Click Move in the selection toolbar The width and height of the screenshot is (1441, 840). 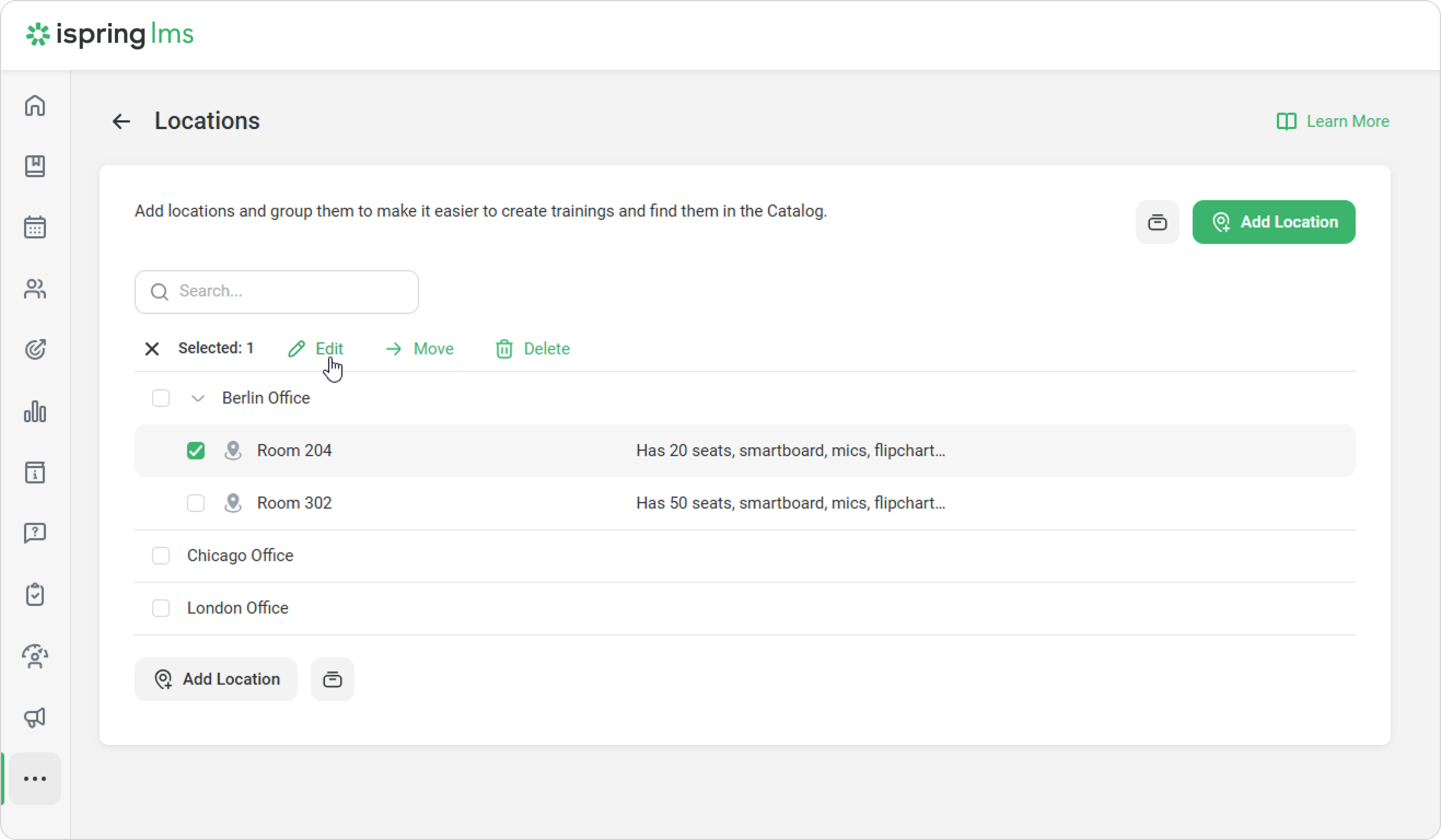[420, 348]
